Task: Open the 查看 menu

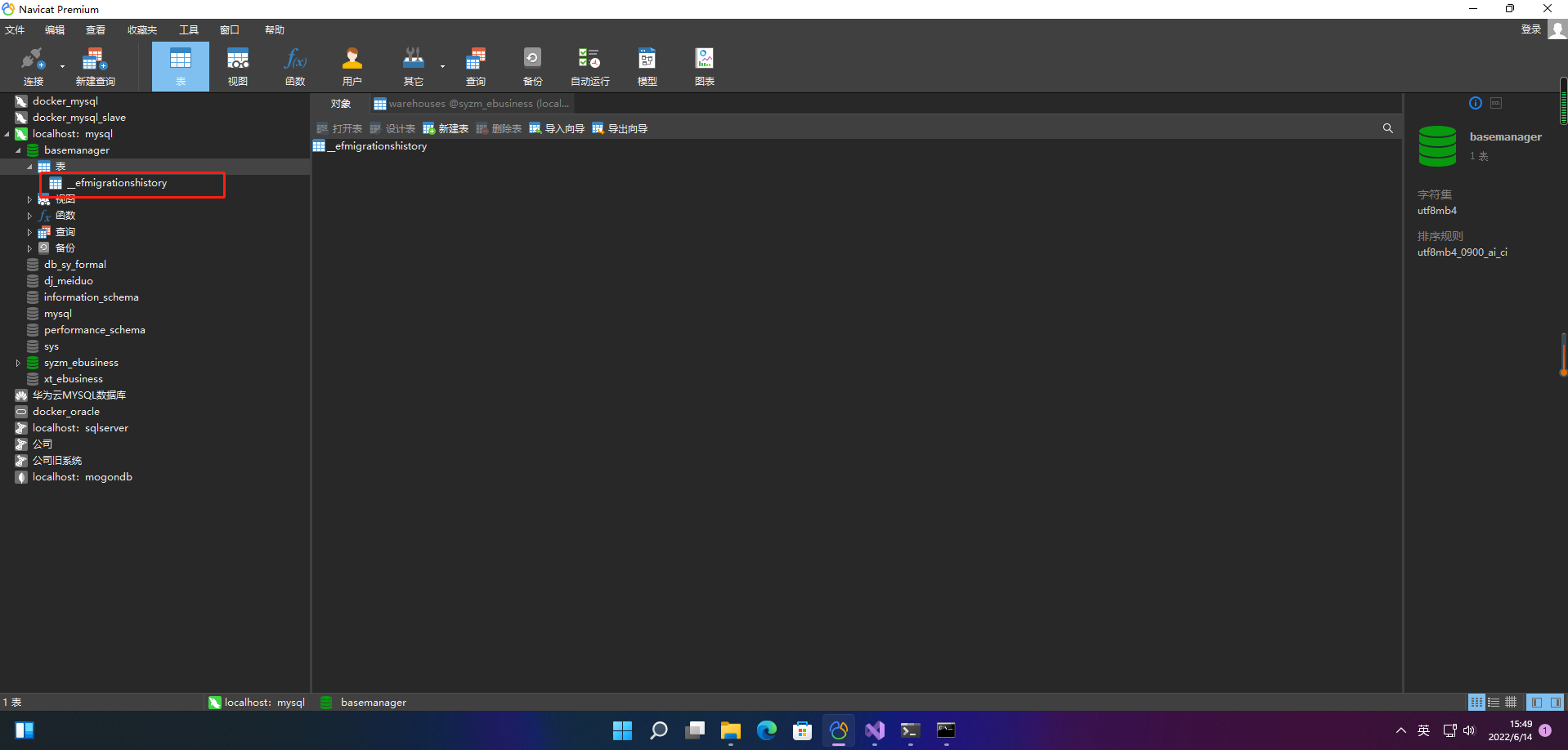Action: (x=96, y=30)
